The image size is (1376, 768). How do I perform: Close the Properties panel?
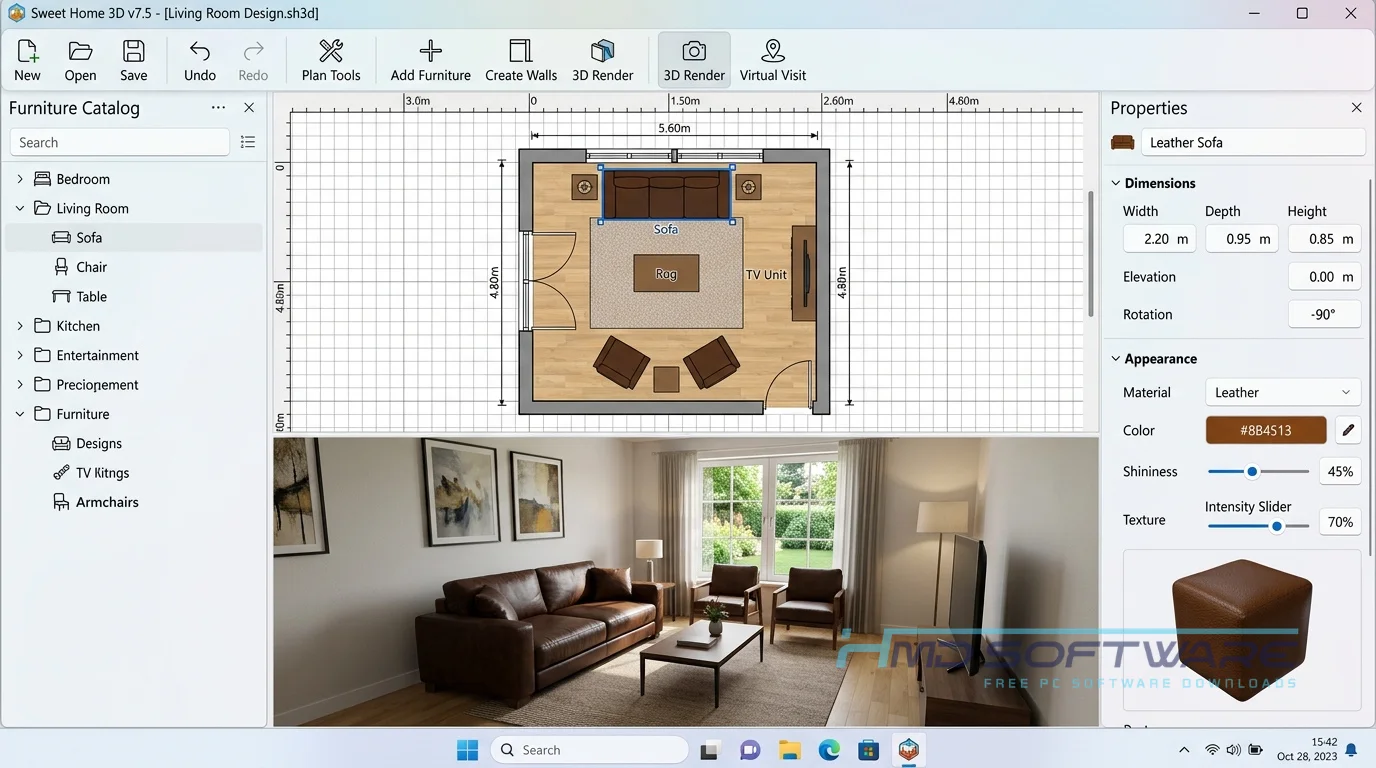[x=1356, y=108]
